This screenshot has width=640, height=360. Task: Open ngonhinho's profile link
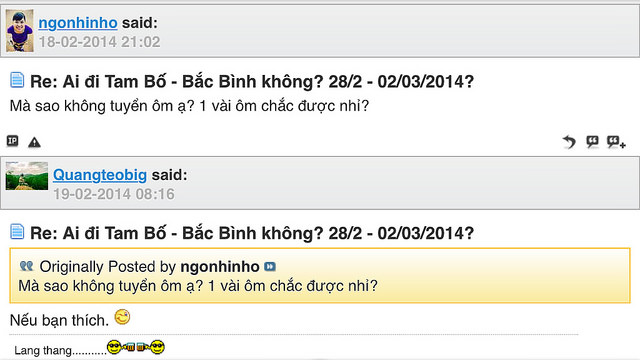tap(78, 23)
